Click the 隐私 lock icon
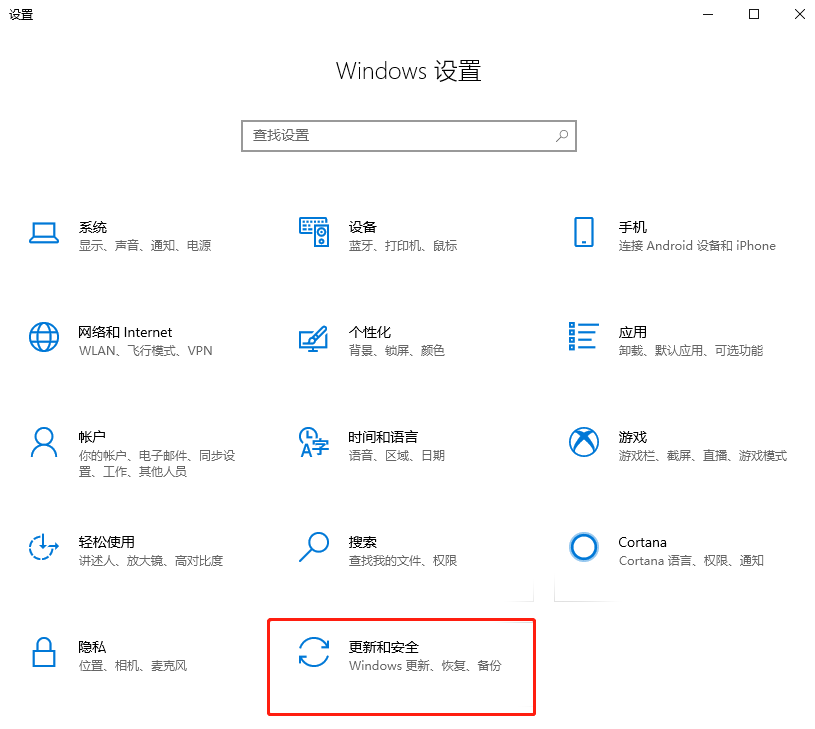 [x=44, y=652]
